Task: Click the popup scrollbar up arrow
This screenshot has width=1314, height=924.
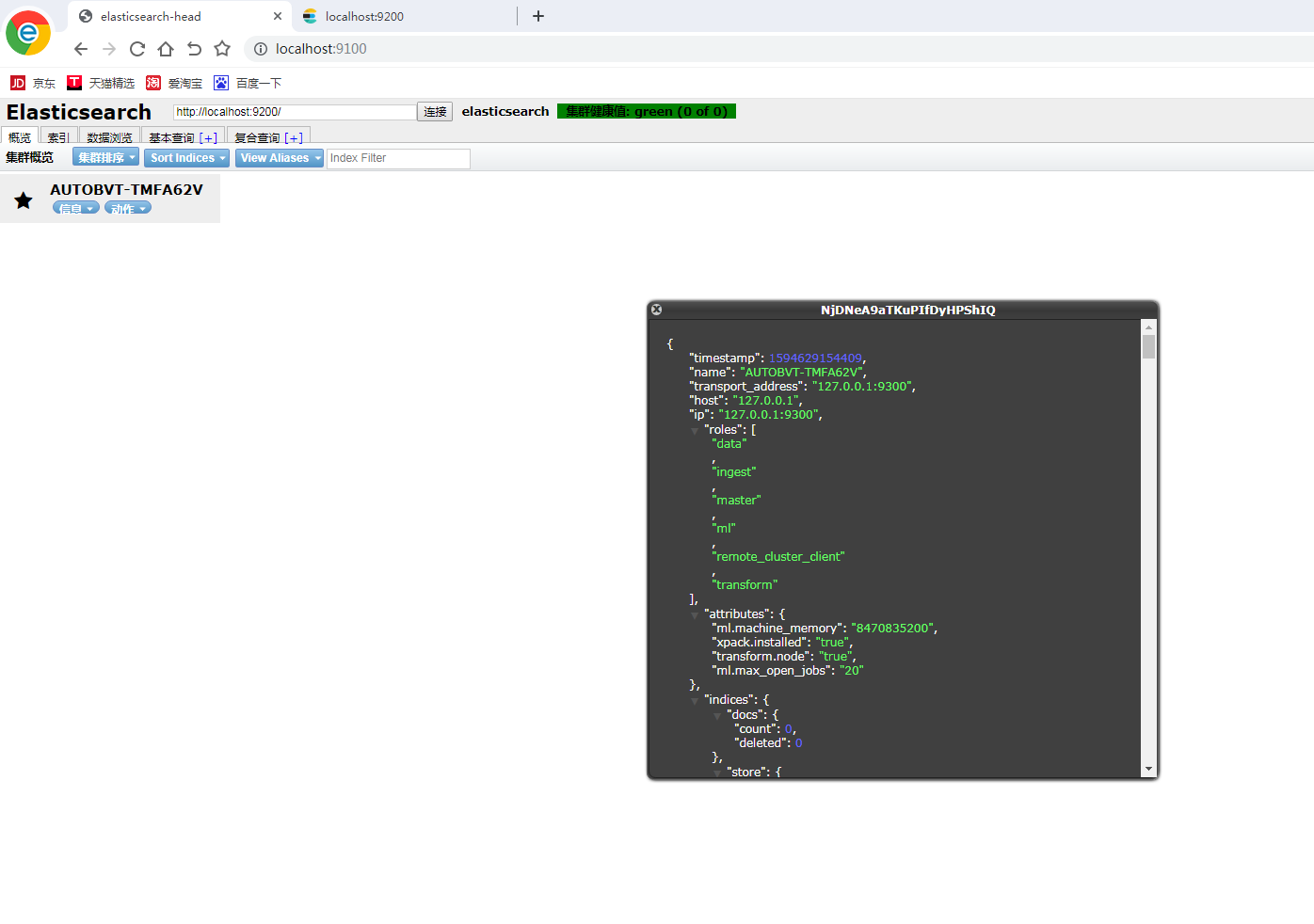Action: coord(1148,327)
